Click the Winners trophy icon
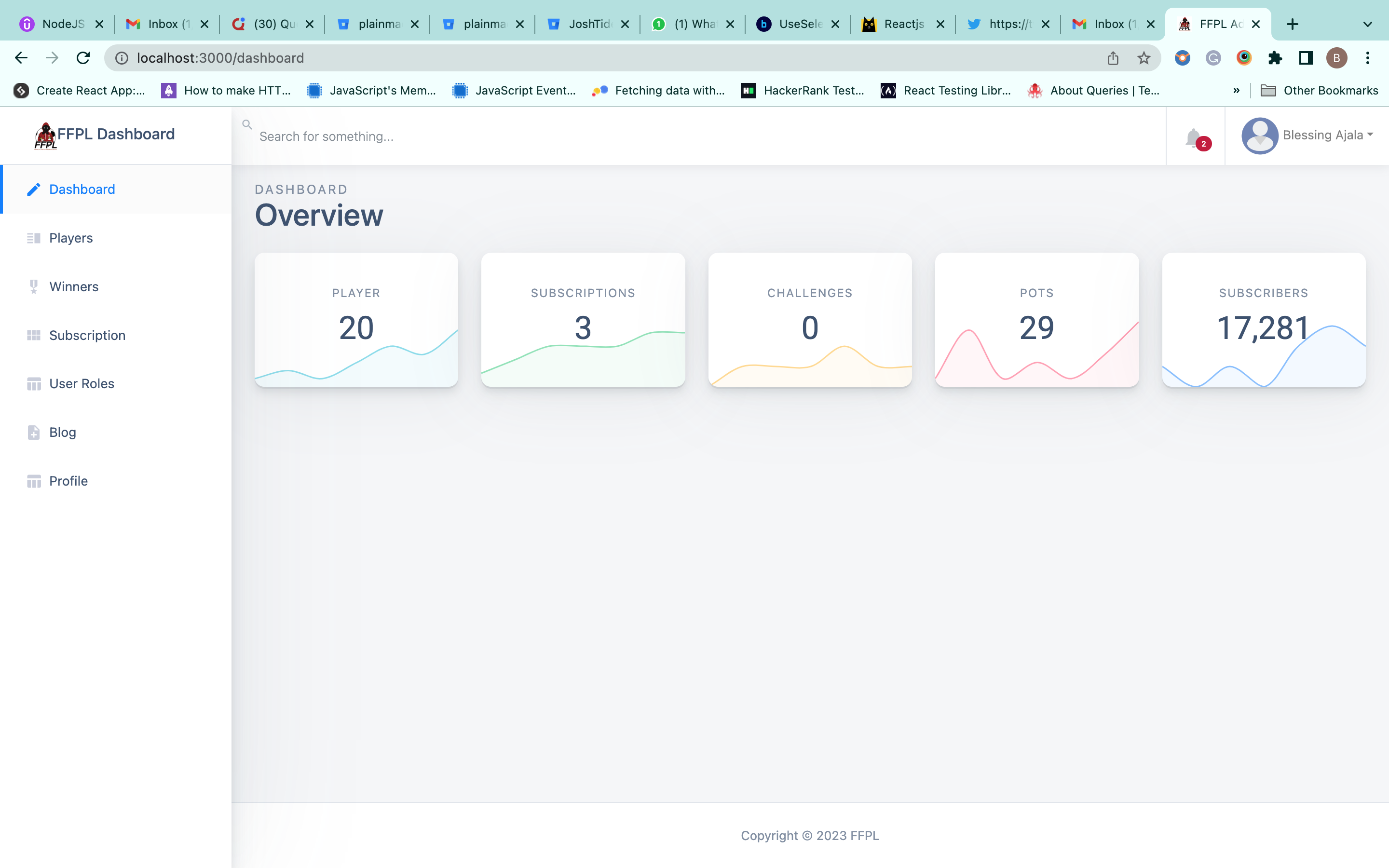1389x868 pixels. coord(34,286)
